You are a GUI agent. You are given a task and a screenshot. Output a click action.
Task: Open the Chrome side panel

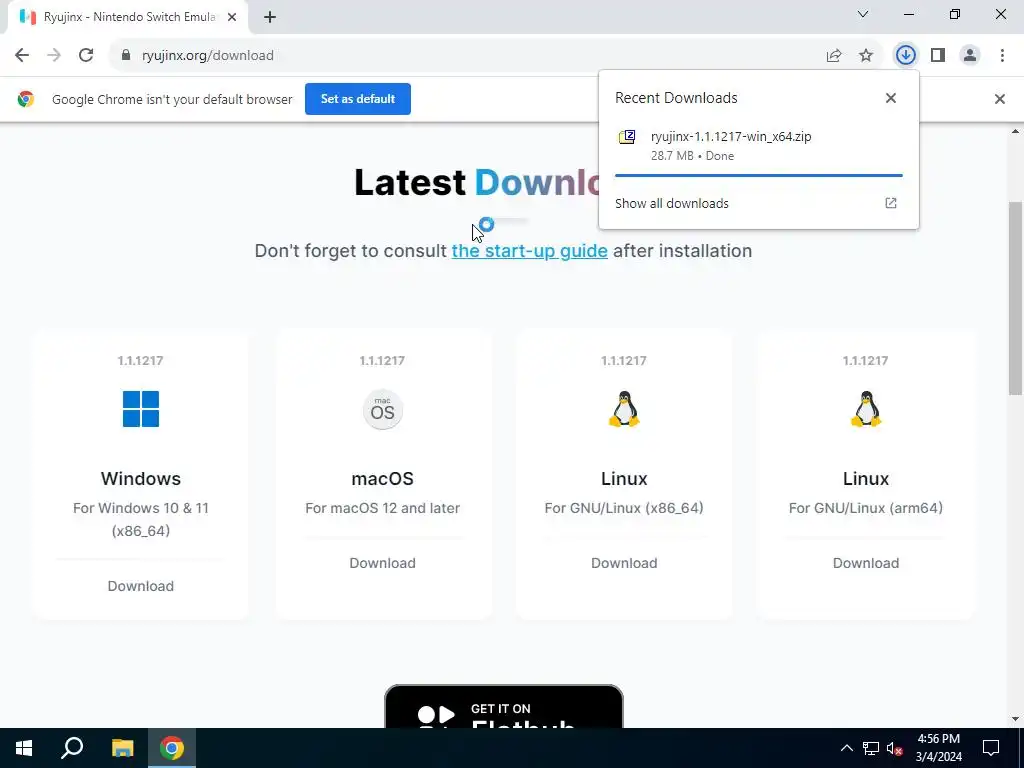(x=938, y=56)
